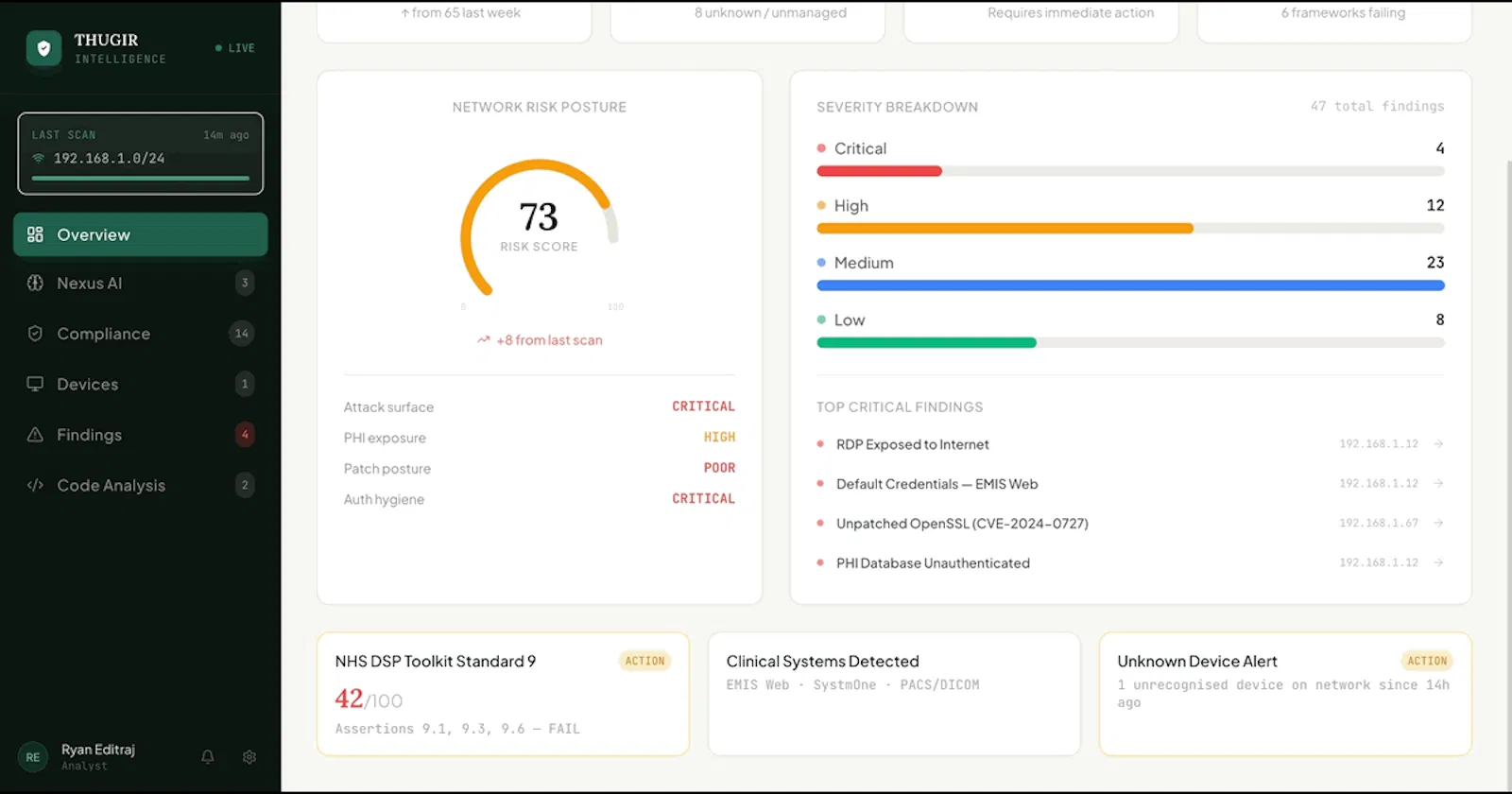Image resolution: width=1512 pixels, height=794 pixels.
Task: Click Compliance badge count 14
Action: (242, 333)
